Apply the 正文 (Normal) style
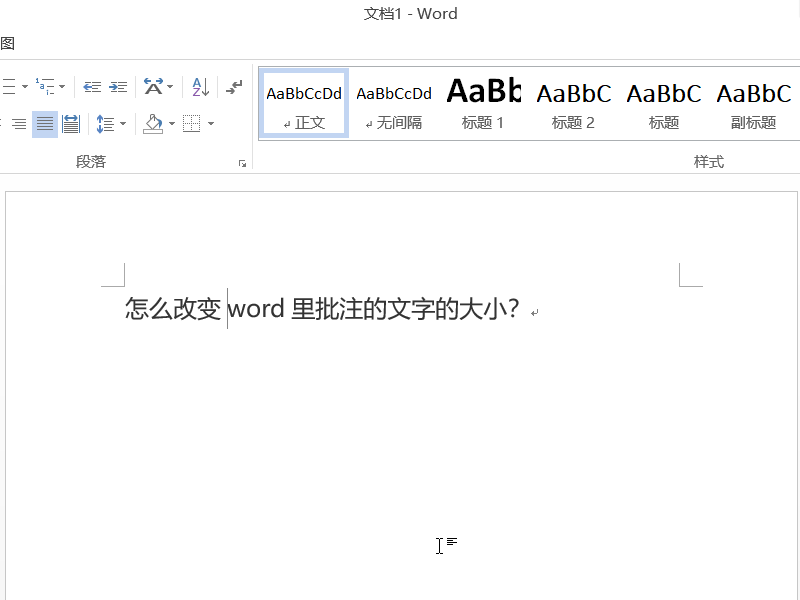The height and width of the screenshot is (600, 800). (x=304, y=104)
